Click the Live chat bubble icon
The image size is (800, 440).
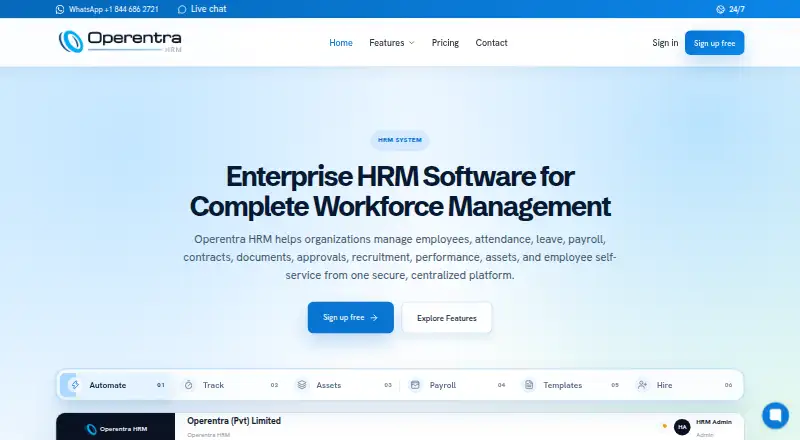tap(182, 9)
